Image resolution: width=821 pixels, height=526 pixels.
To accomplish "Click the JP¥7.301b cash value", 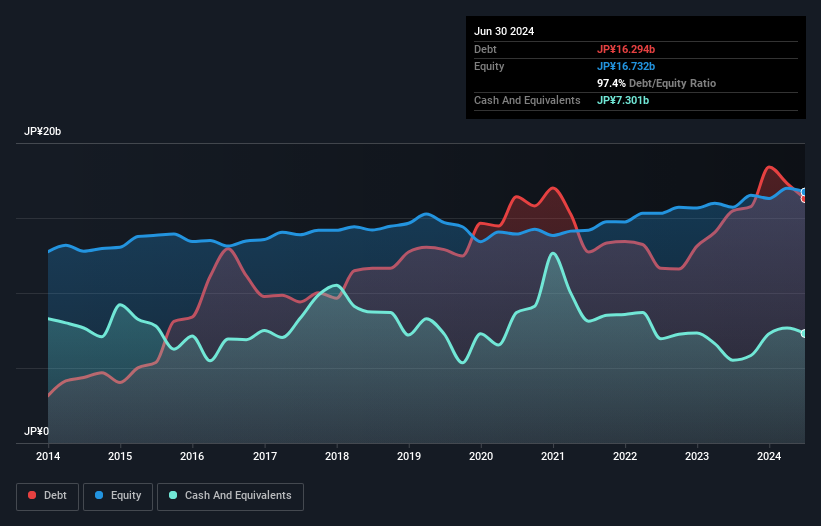I will 623,100.
